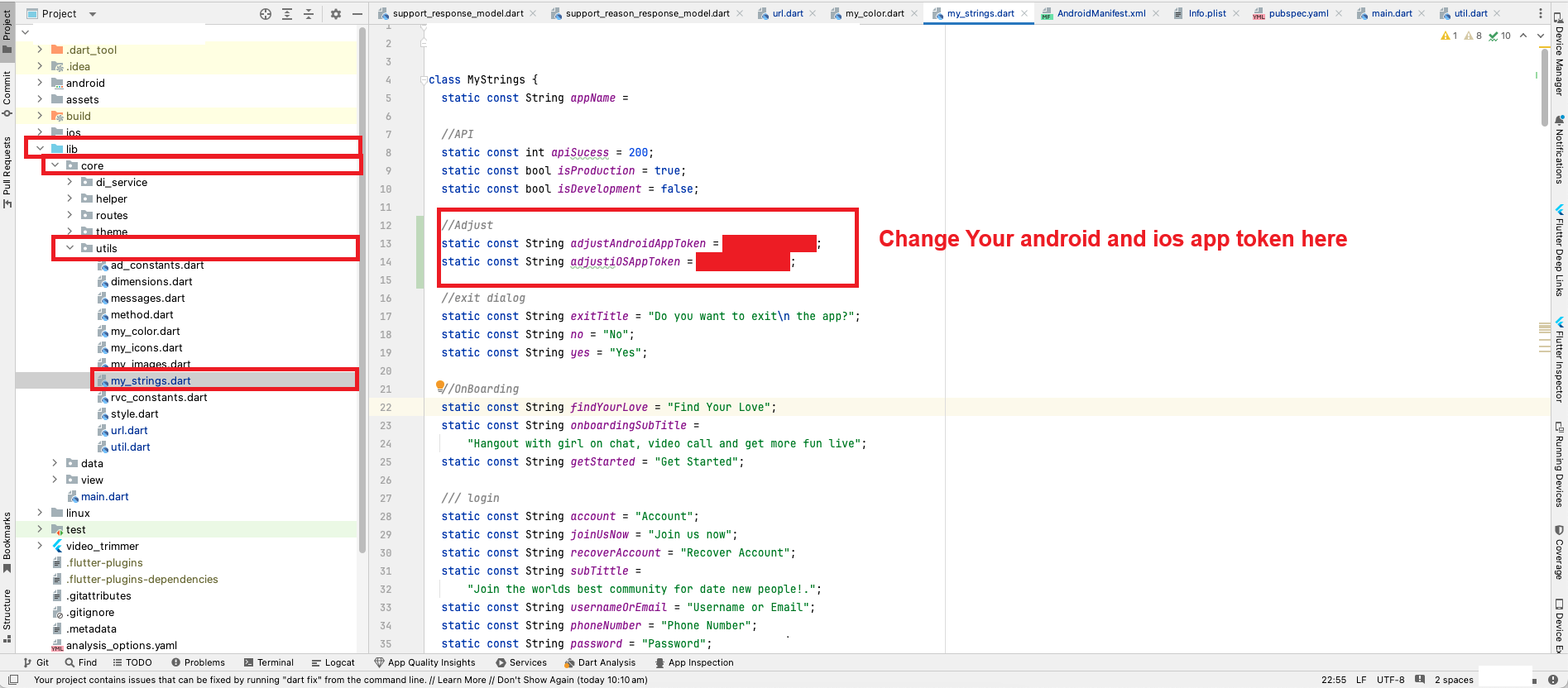Expand the di_service folder
The image size is (1568, 688).
coord(70,182)
